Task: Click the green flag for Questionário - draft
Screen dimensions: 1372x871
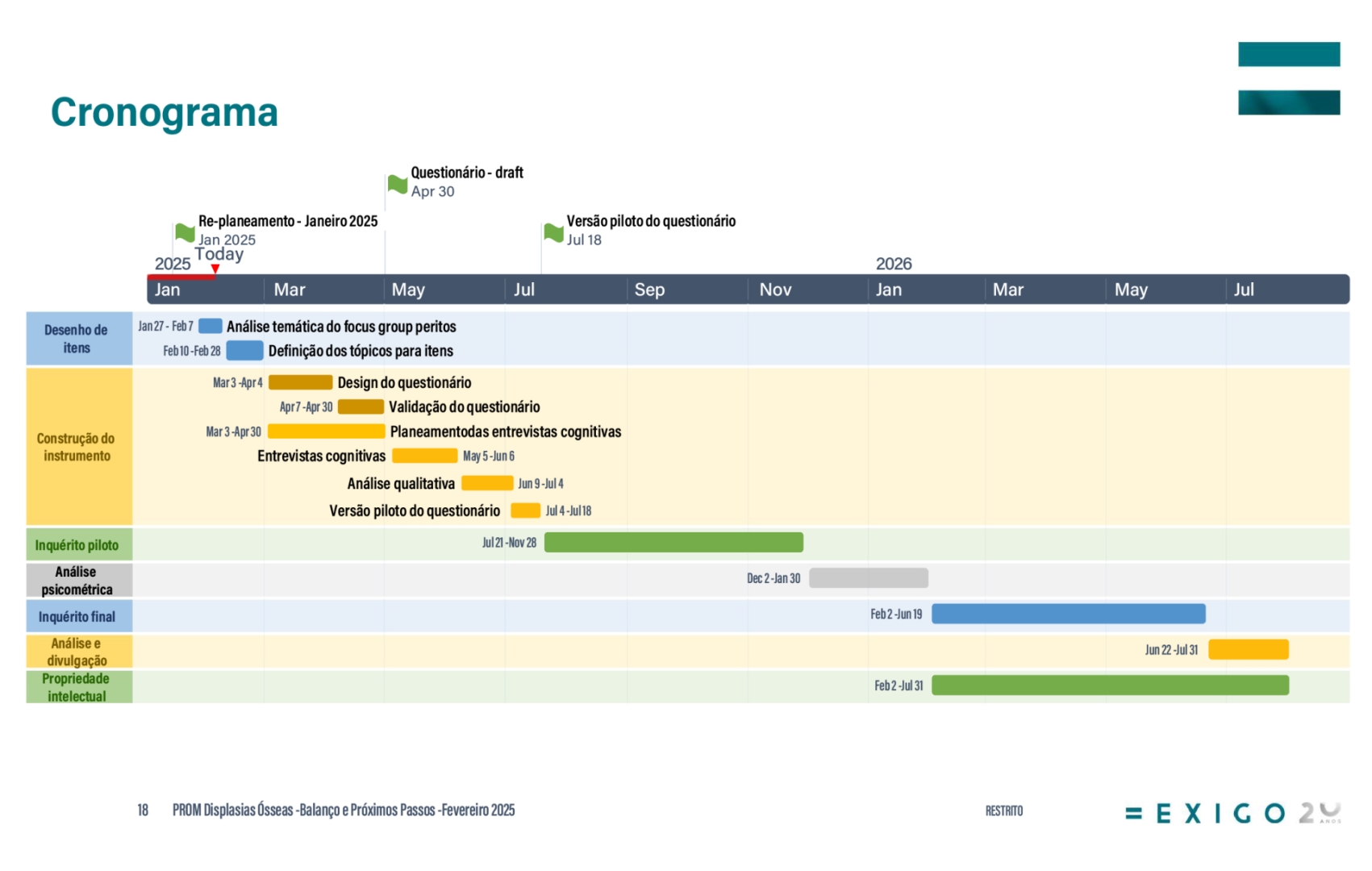Action: click(x=397, y=184)
